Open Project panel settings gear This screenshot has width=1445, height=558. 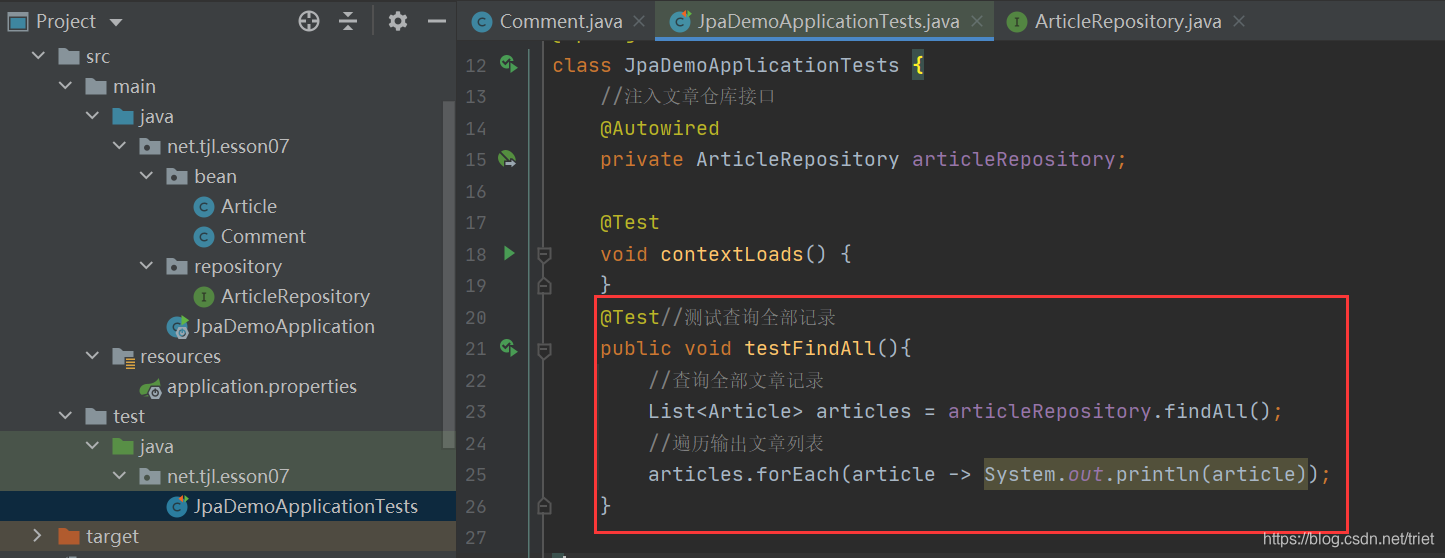tap(398, 21)
